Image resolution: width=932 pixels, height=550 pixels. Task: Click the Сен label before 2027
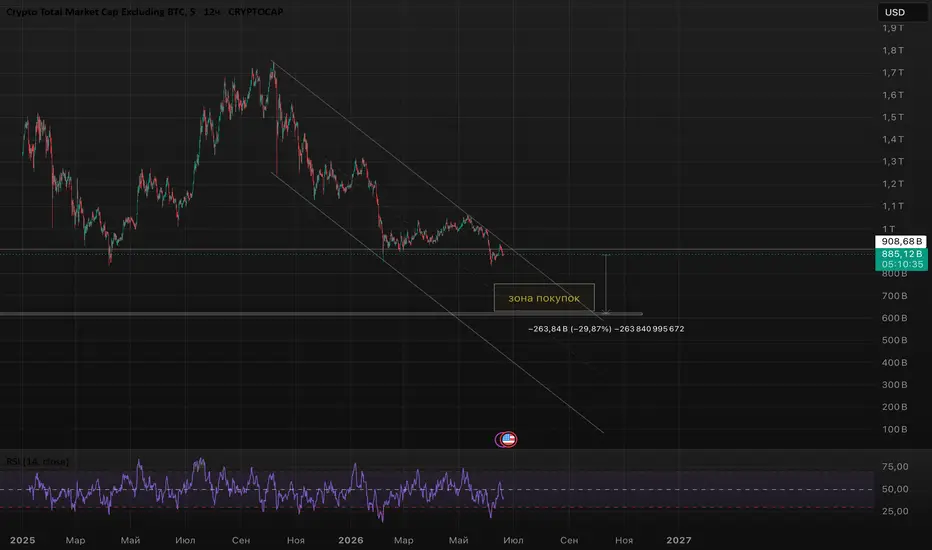click(569, 540)
